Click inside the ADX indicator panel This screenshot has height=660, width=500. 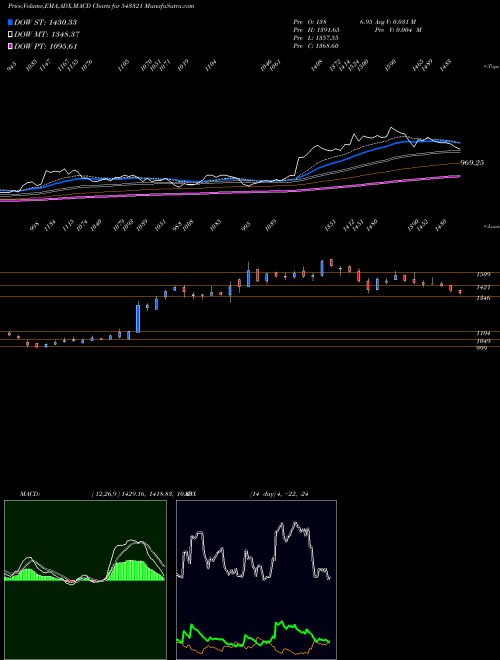[x=256, y=580]
